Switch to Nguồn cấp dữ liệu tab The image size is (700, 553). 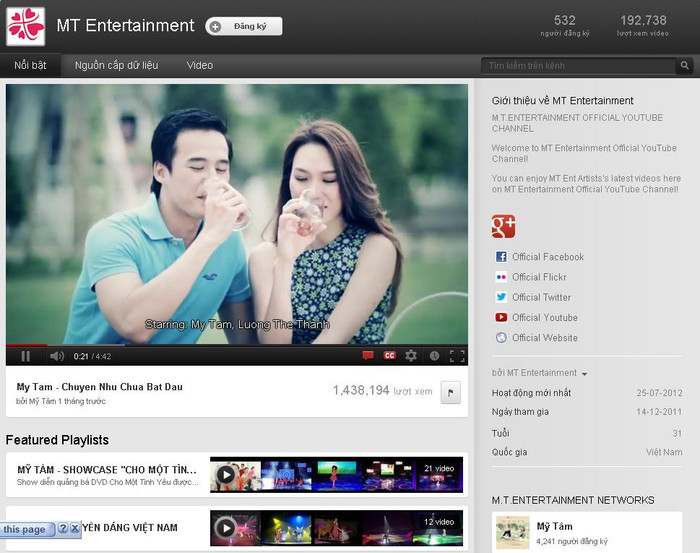coord(117,66)
